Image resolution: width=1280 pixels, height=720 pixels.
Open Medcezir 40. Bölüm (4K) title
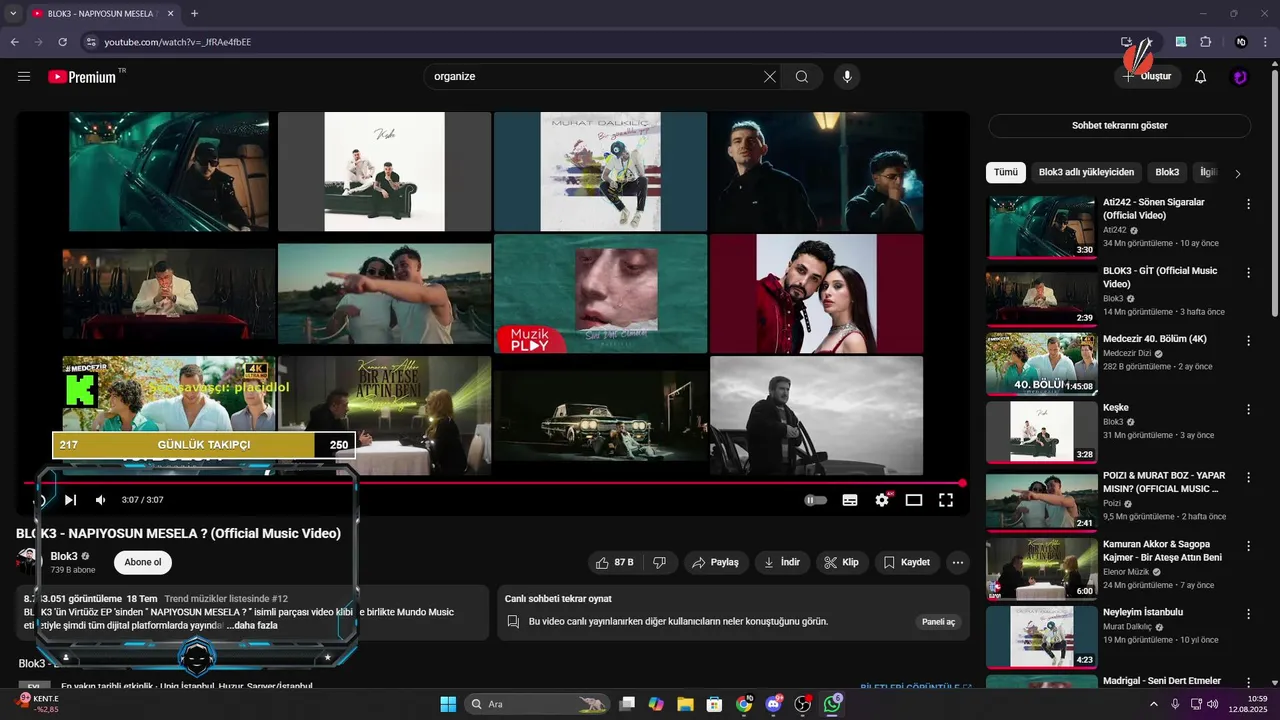(1155, 339)
